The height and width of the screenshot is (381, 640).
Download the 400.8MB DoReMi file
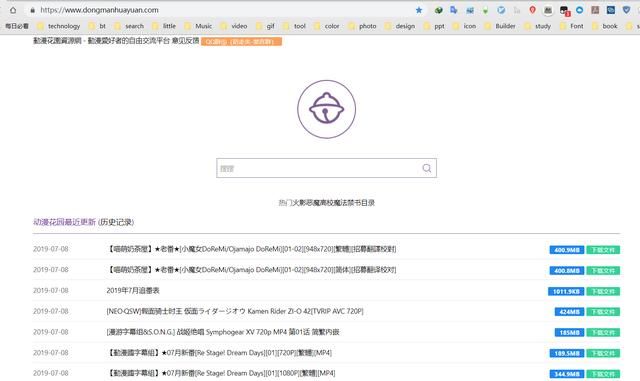point(603,271)
